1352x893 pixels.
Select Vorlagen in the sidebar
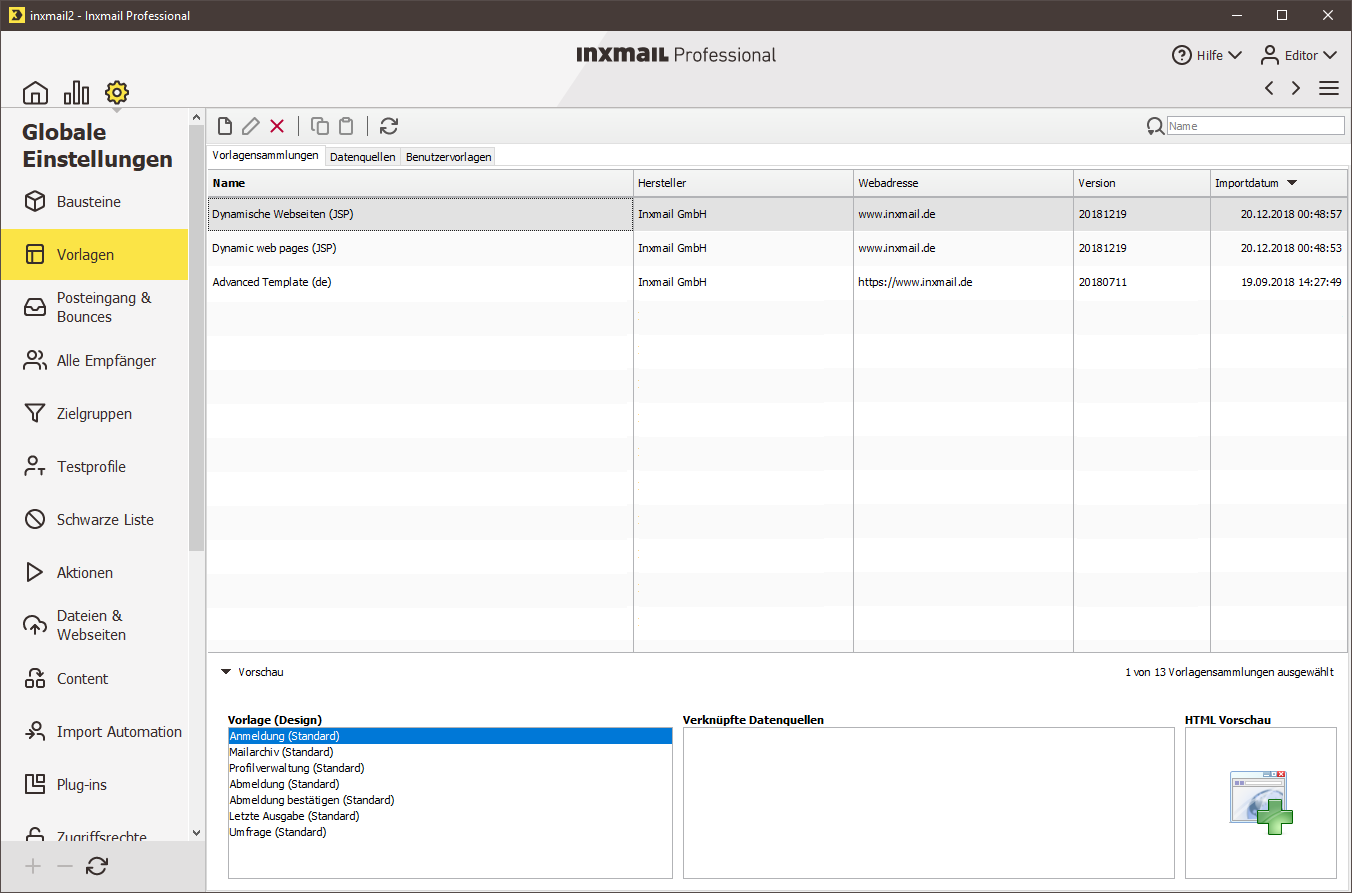(x=94, y=255)
